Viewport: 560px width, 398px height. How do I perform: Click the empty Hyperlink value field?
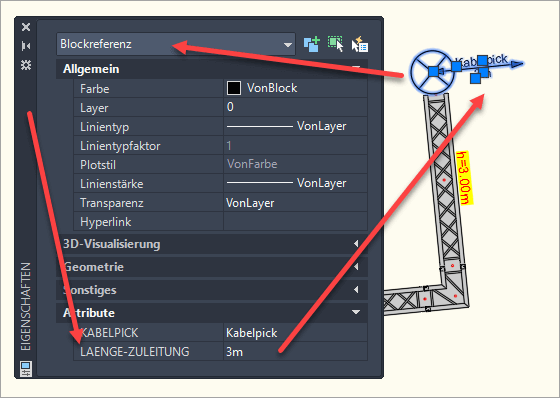coord(295,222)
